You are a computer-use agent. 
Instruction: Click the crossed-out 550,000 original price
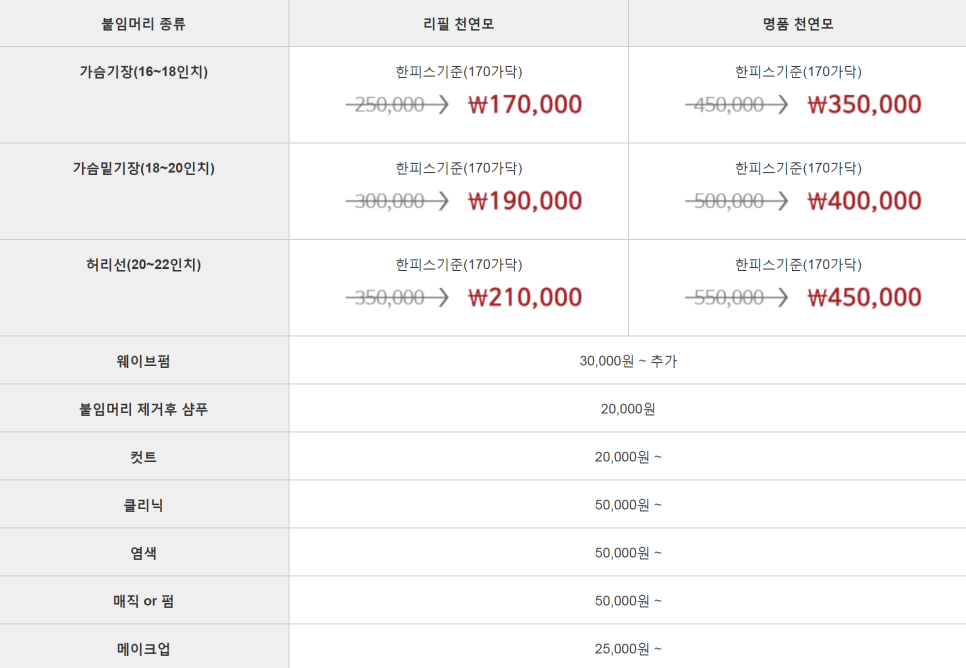(x=729, y=298)
